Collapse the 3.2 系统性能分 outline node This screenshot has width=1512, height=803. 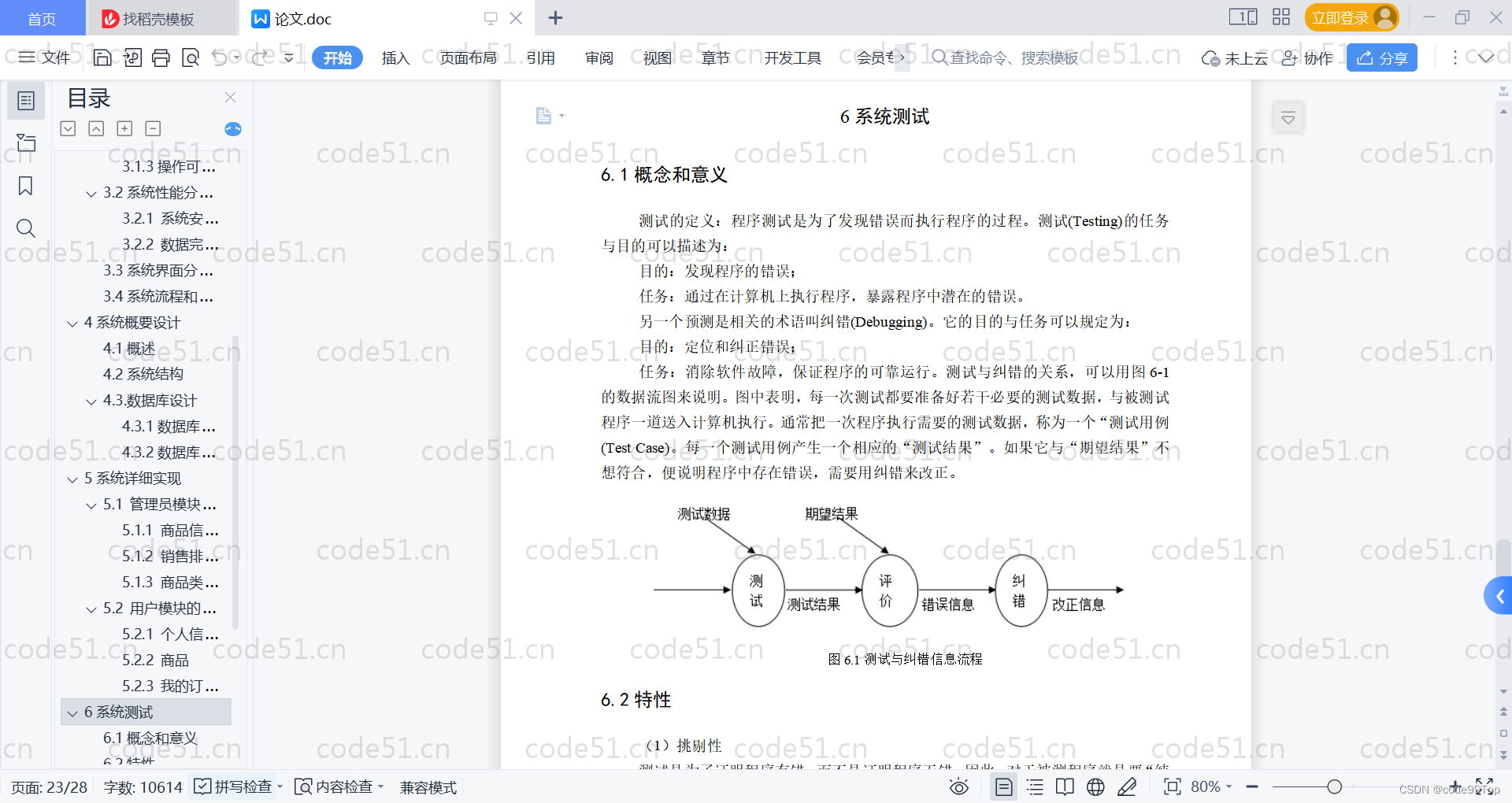click(91, 193)
